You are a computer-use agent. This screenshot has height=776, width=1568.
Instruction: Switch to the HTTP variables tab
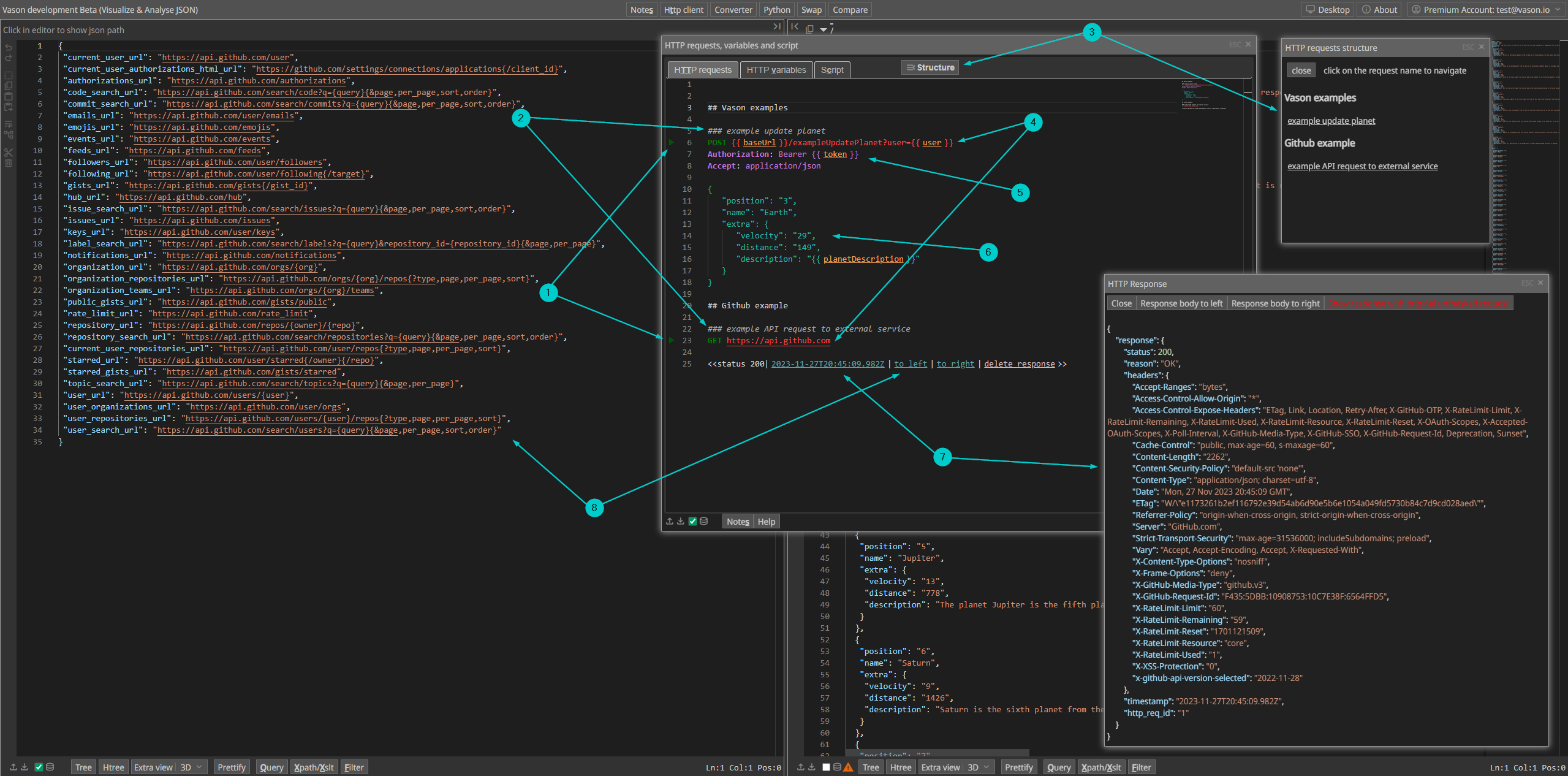[x=776, y=70]
